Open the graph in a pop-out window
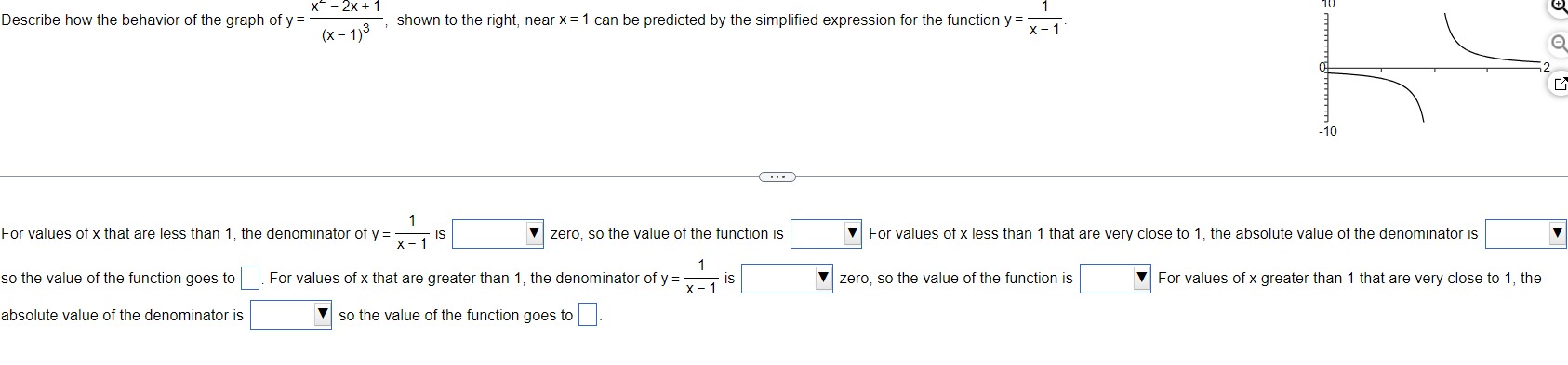1568x365 pixels. click(1559, 85)
